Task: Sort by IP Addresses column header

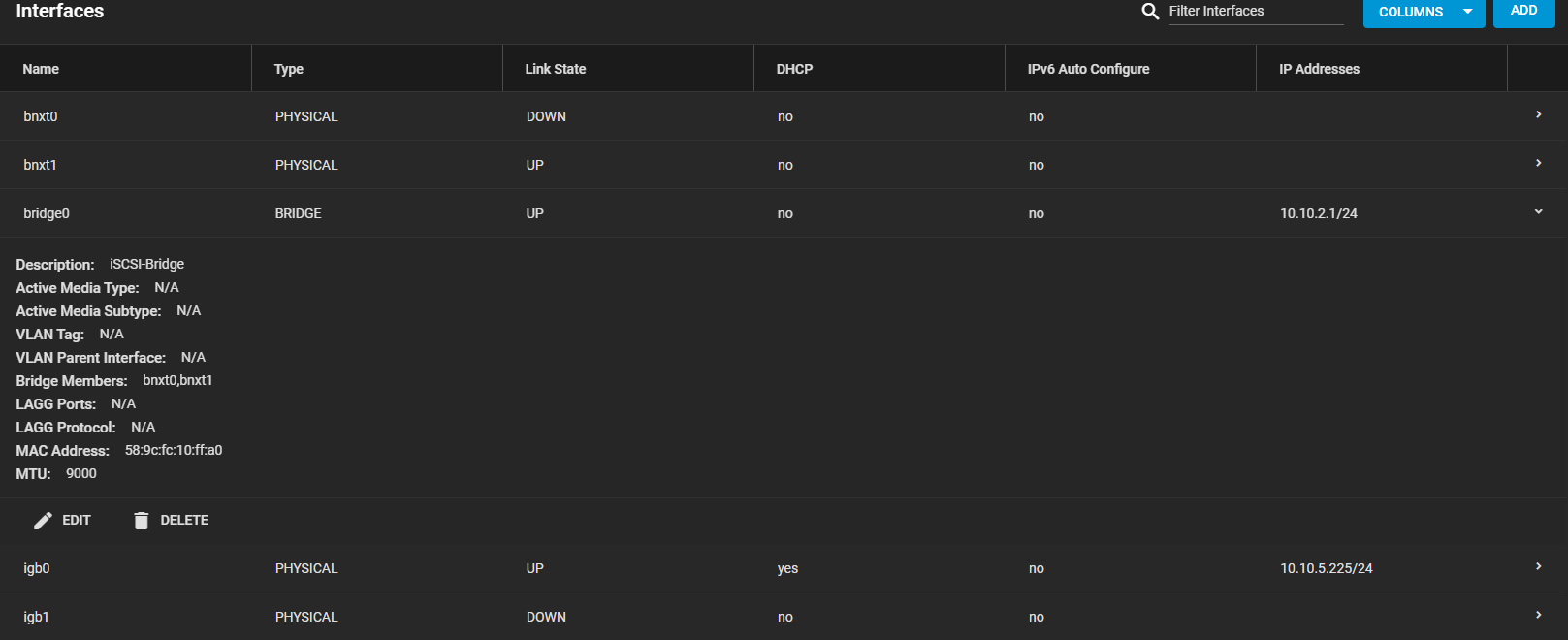Action: (1319, 69)
